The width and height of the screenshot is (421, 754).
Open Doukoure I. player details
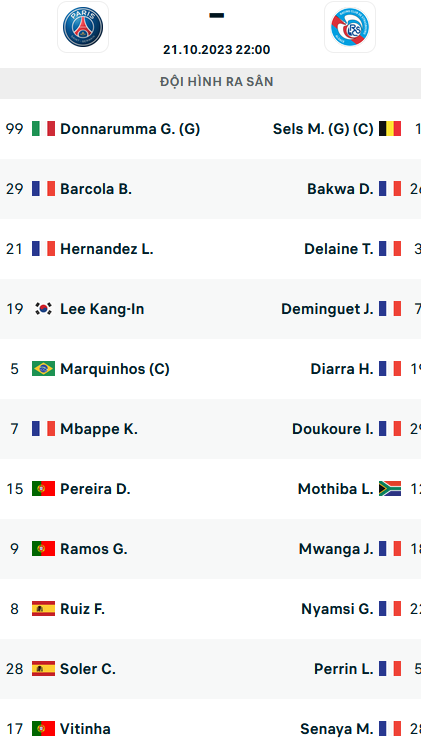[x=332, y=429]
